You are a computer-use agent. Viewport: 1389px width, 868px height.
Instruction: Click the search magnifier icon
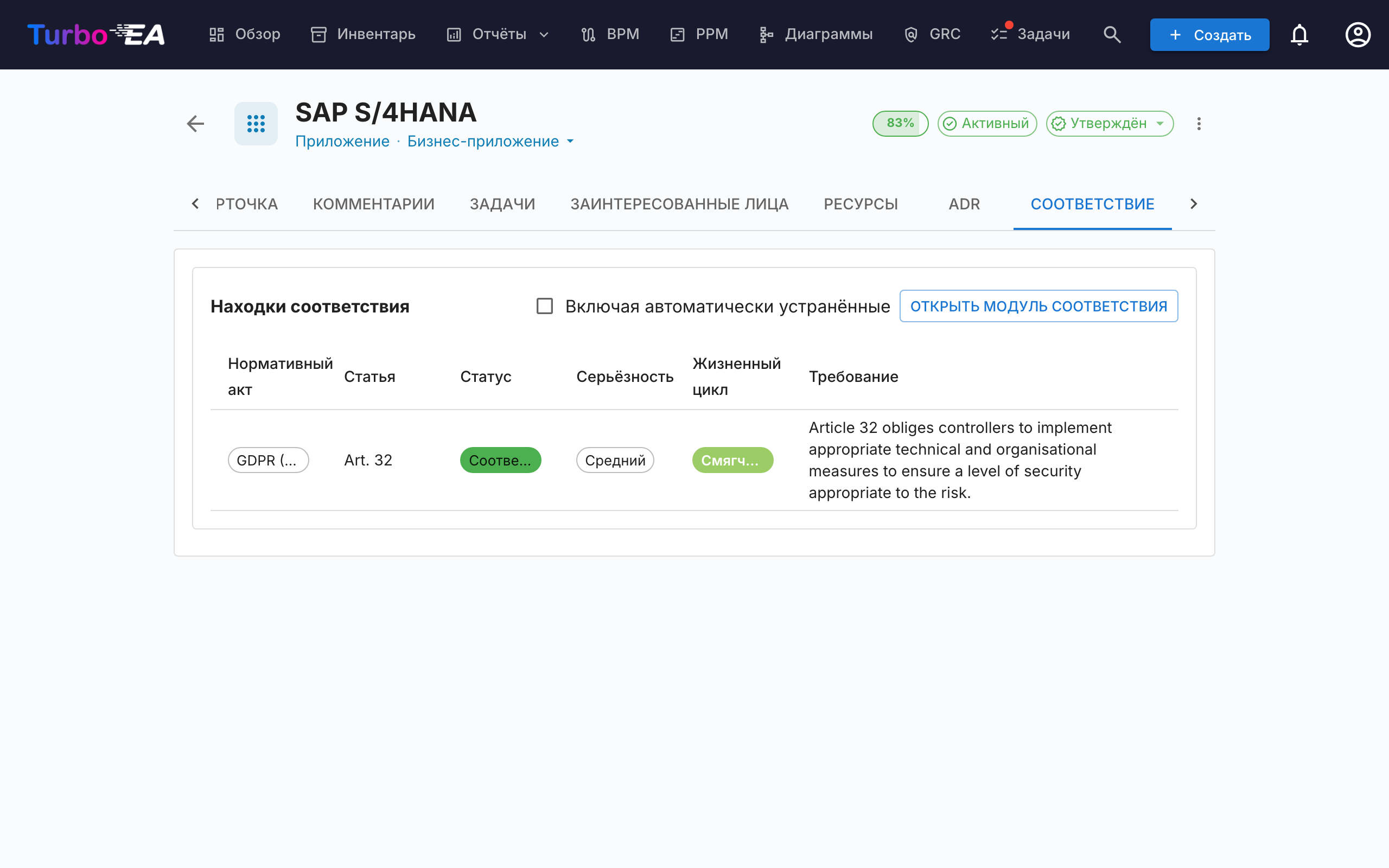[x=1112, y=34]
